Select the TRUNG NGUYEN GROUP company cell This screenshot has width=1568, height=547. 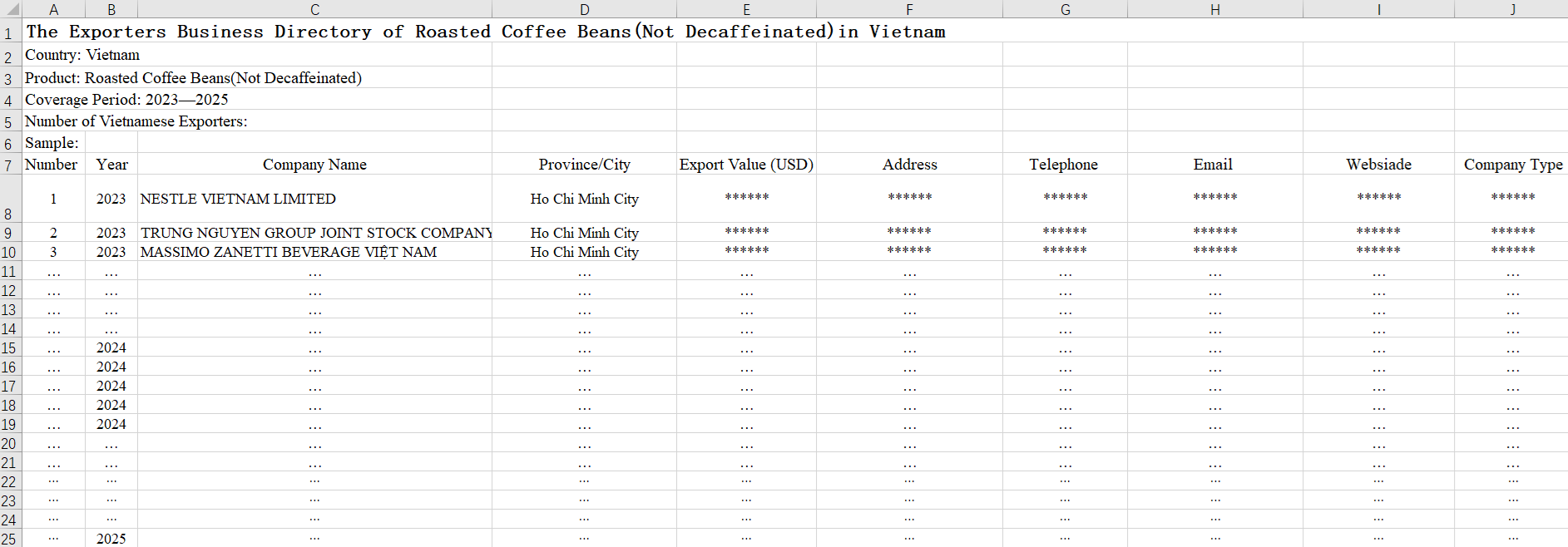(314, 233)
